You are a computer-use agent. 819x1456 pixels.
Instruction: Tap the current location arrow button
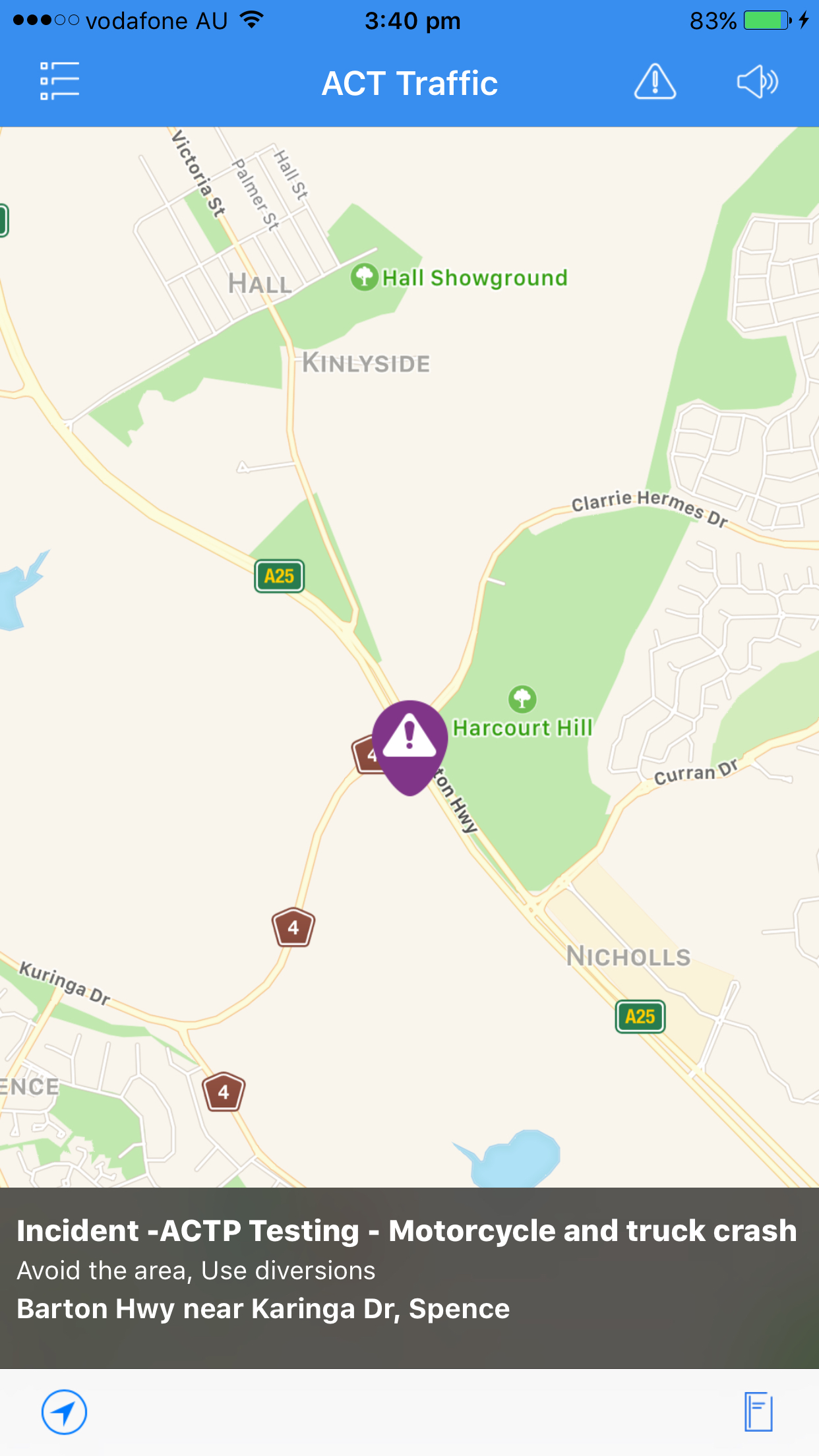(64, 1412)
